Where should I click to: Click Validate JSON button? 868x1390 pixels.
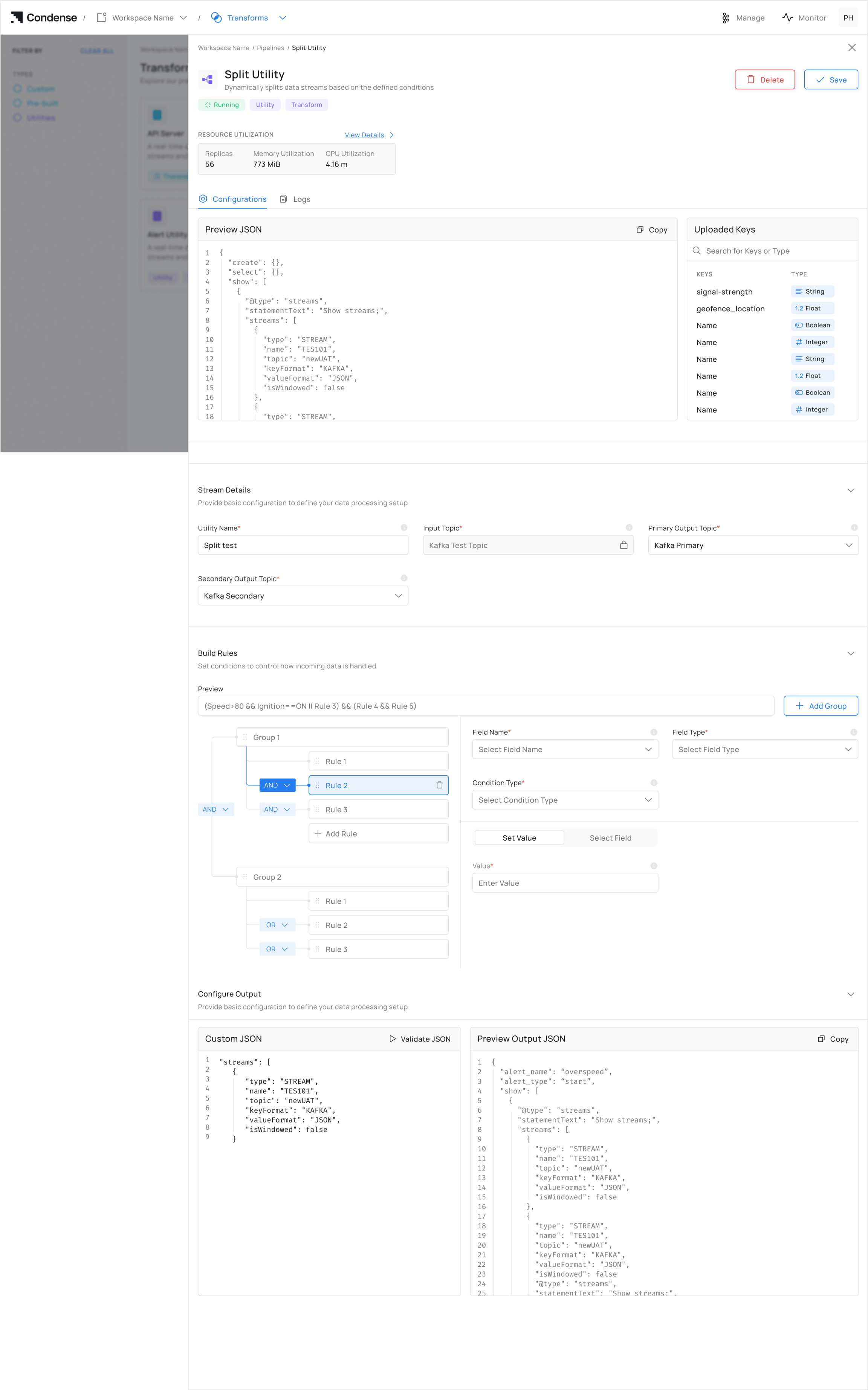point(420,1039)
